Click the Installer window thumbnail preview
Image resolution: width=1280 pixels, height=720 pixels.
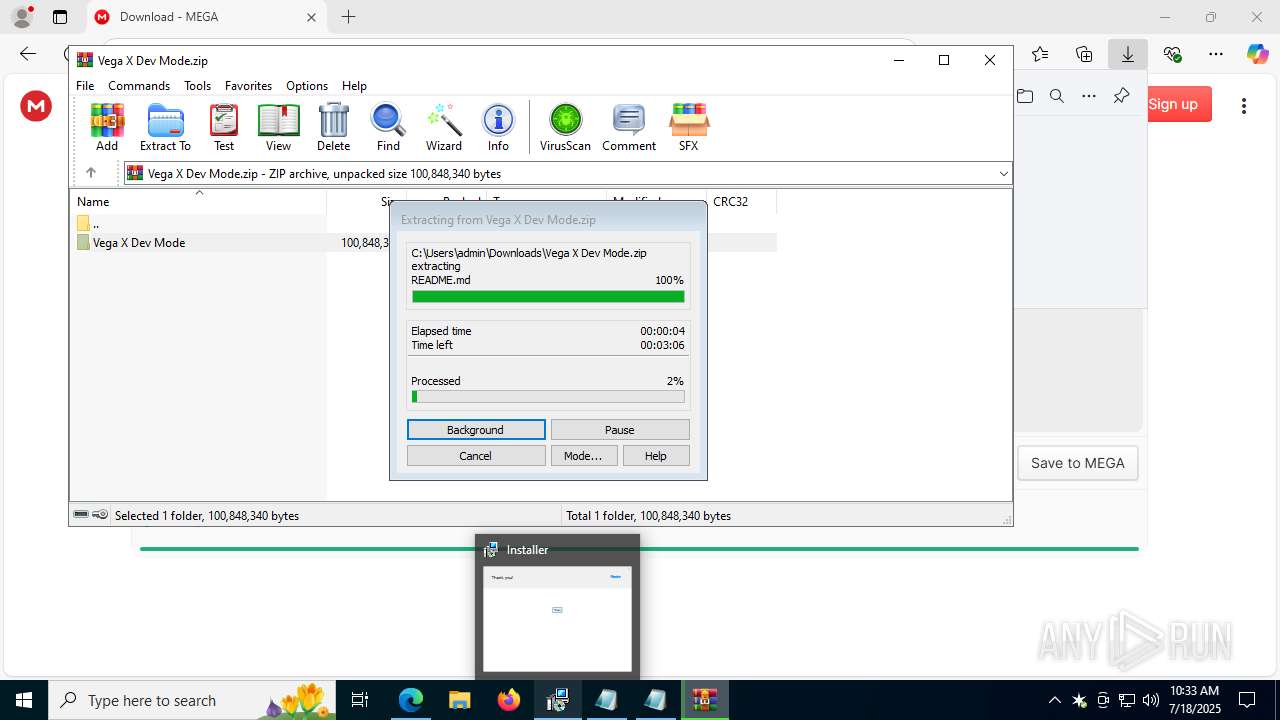tap(557, 618)
